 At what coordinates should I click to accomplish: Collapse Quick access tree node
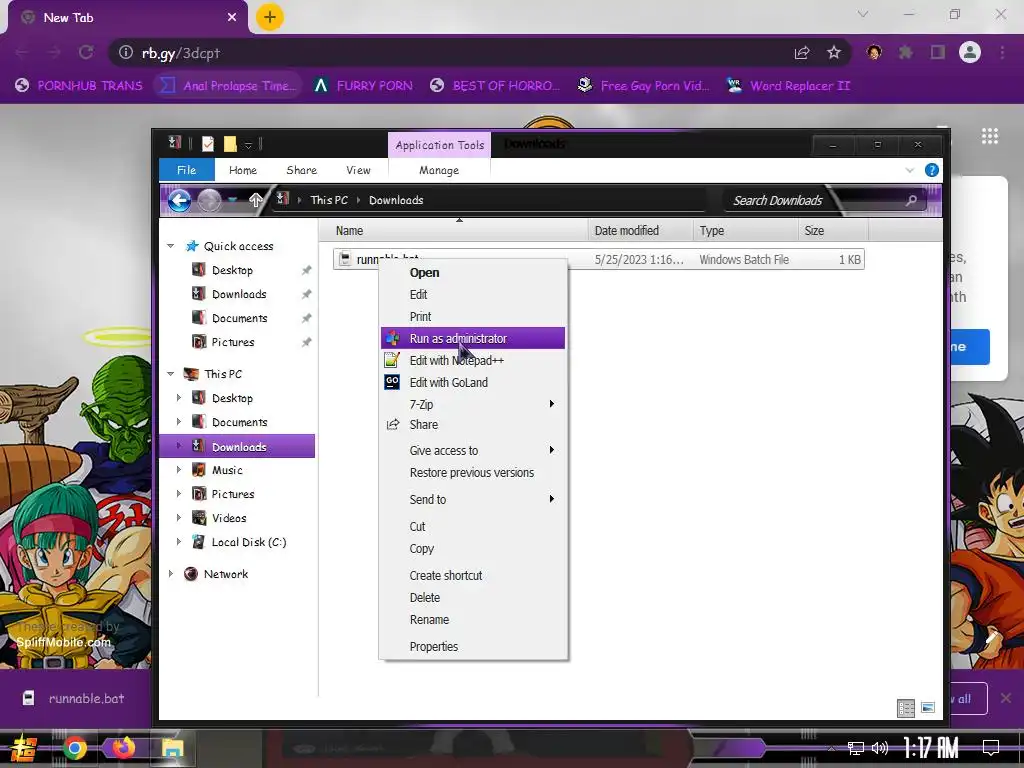(x=170, y=246)
